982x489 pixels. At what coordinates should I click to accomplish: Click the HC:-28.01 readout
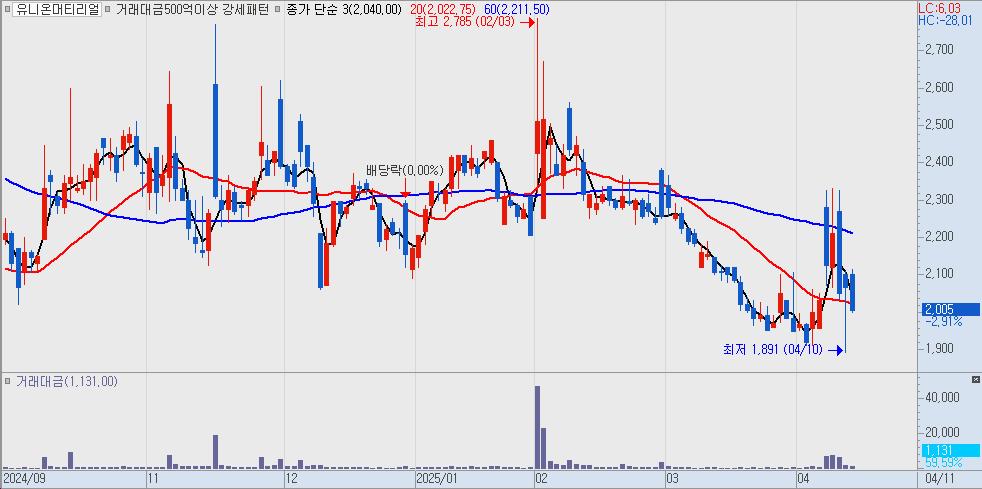point(947,21)
